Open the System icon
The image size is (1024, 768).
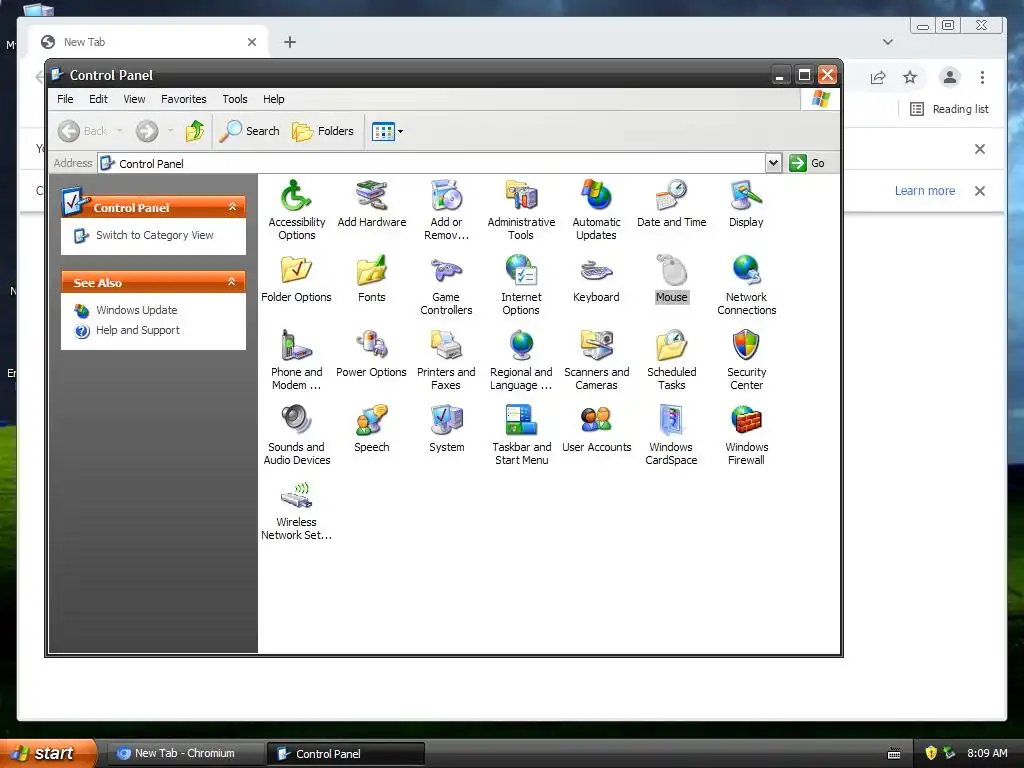tap(446, 421)
